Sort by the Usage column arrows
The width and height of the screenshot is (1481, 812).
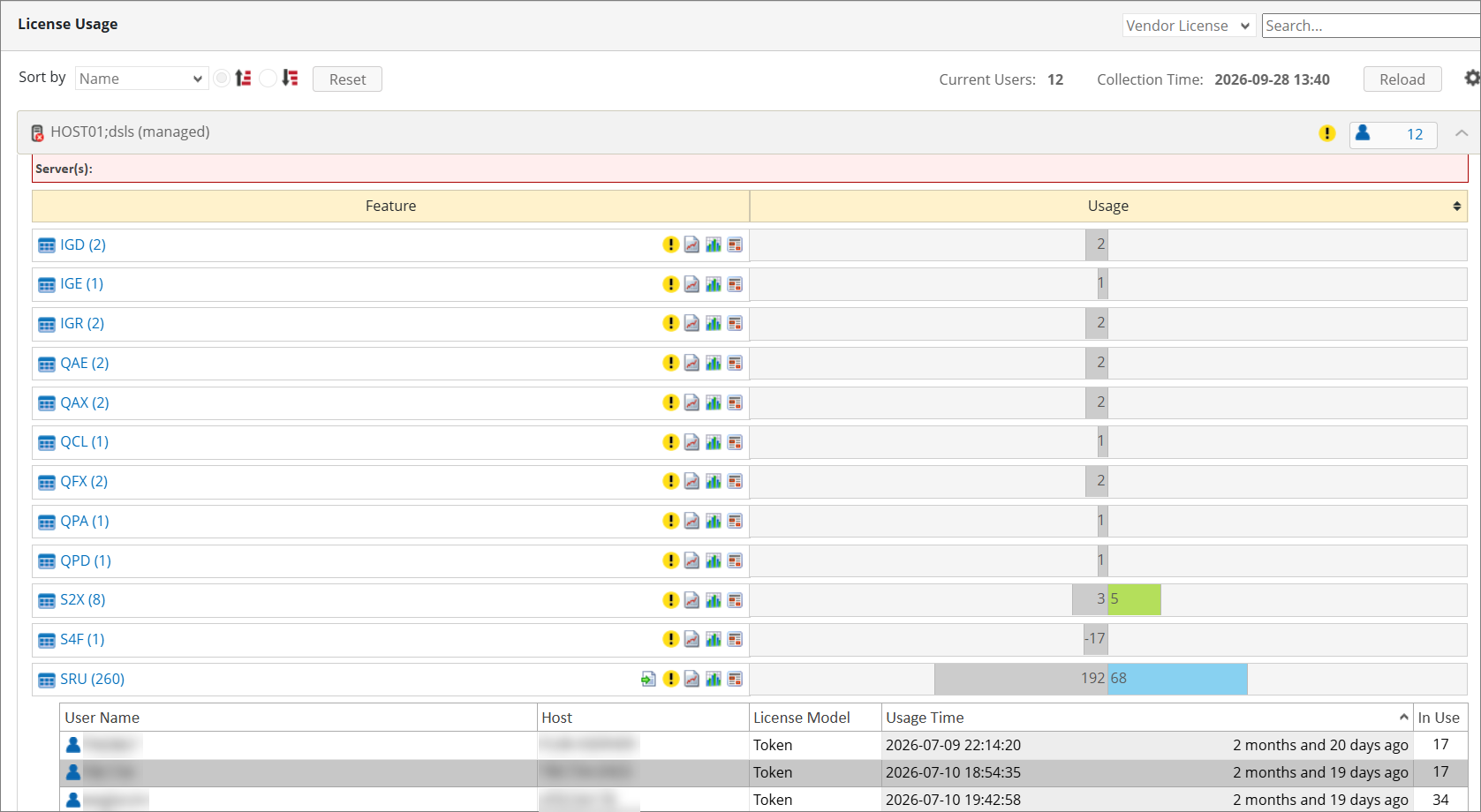click(x=1457, y=206)
